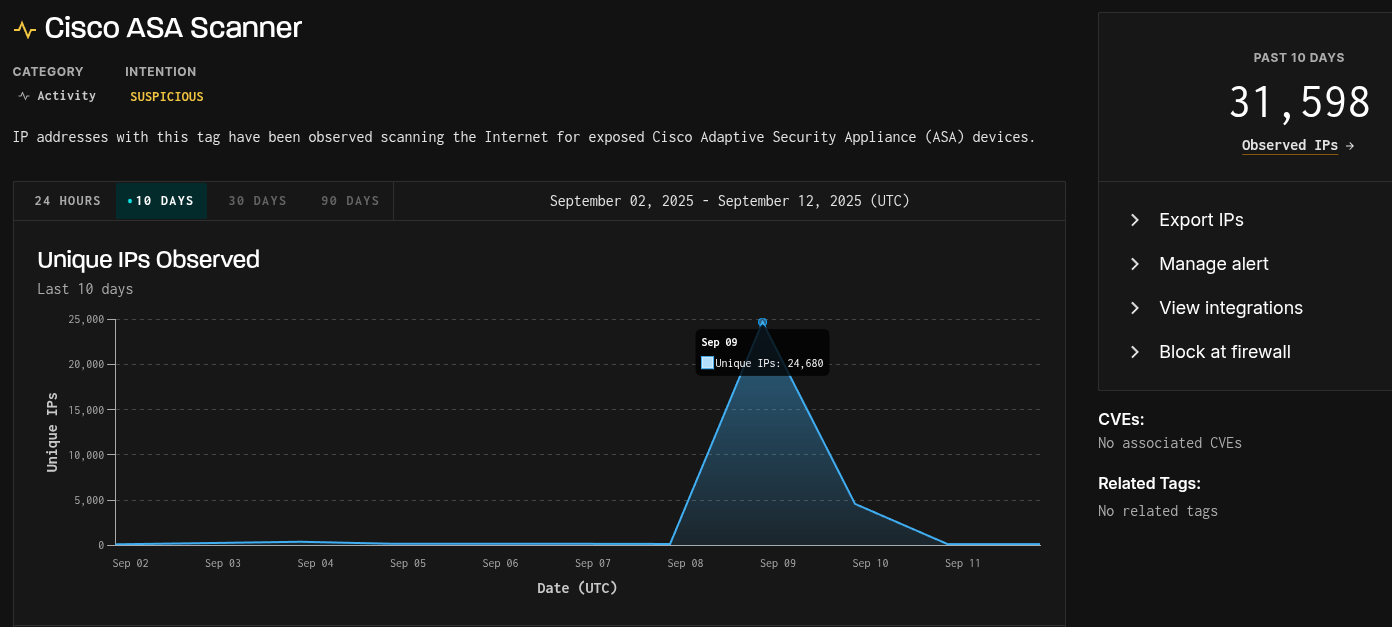Click the blue legend square in the tooltip
This screenshot has width=1392, height=627.
(x=709, y=362)
